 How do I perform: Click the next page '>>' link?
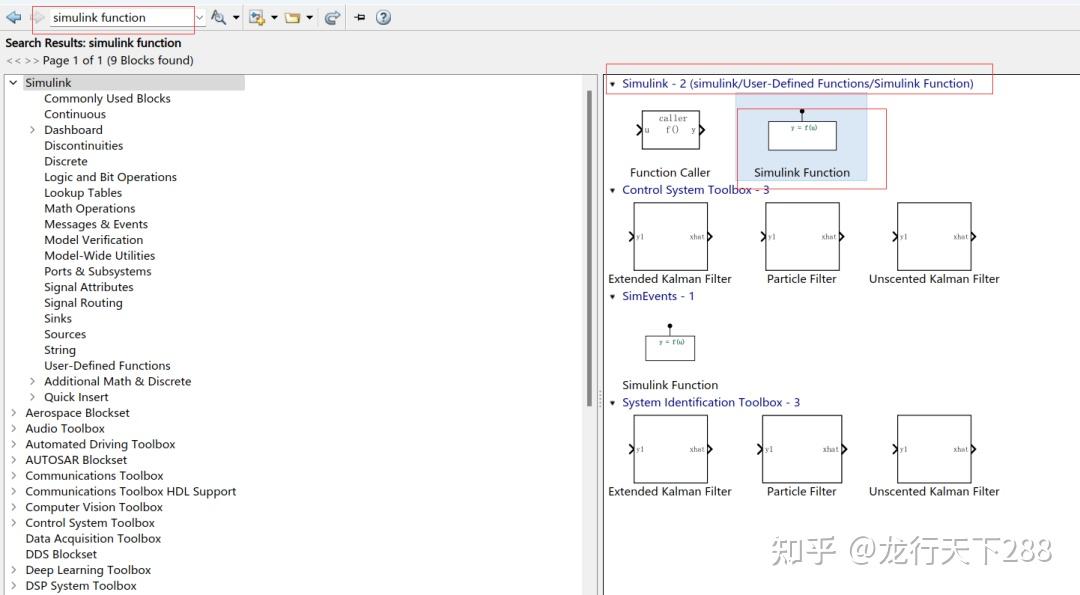pos(32,61)
